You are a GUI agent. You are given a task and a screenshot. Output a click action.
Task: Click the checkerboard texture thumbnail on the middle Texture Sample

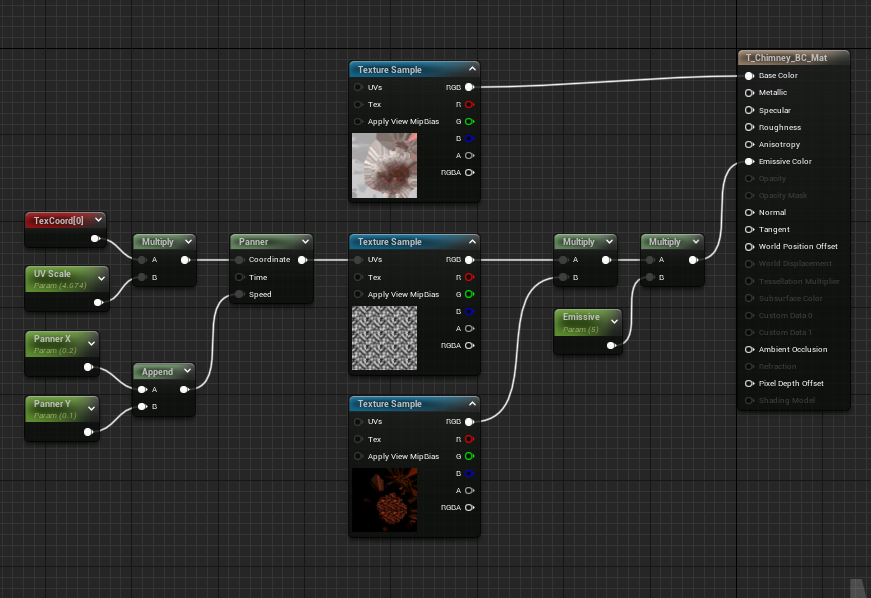point(384,338)
